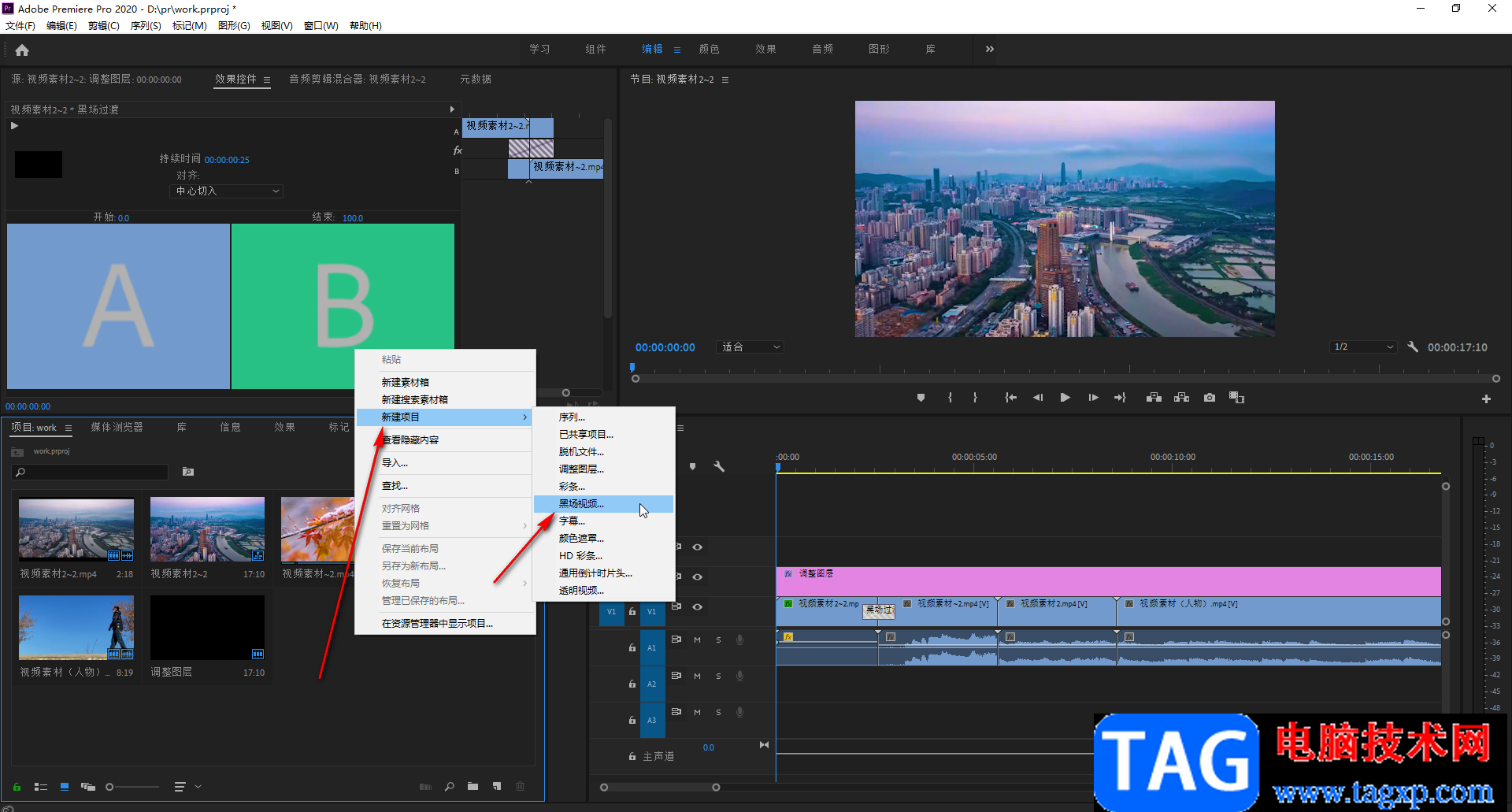
Task: Open 编辑 workspace menu icon
Action: pos(677,49)
